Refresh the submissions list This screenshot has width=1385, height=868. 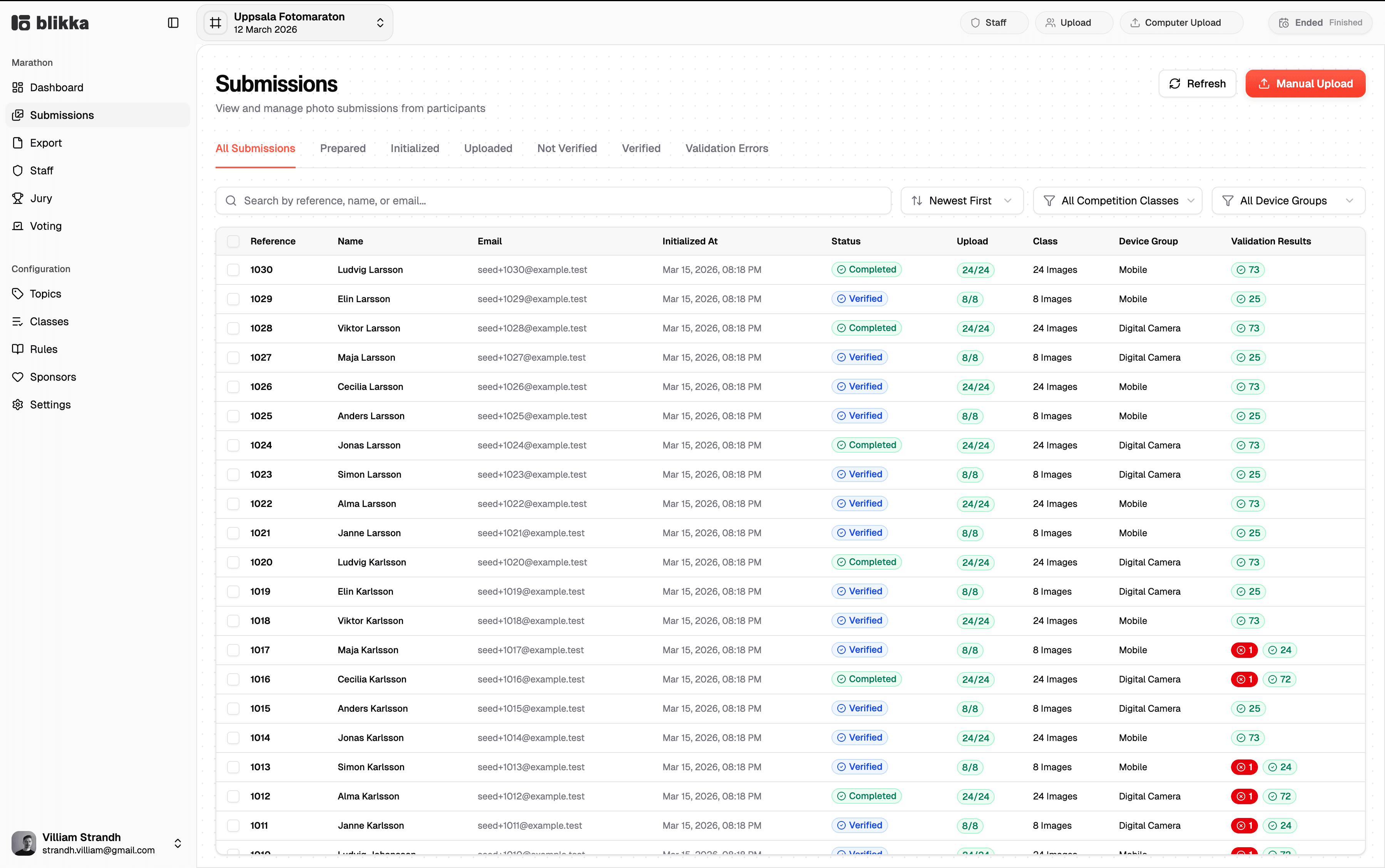(1197, 83)
